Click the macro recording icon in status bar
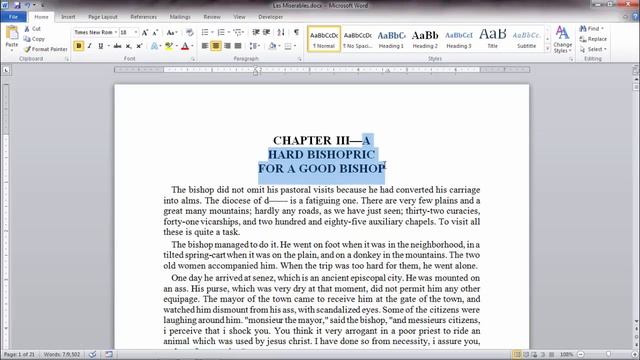 pyautogui.click(x=109, y=354)
